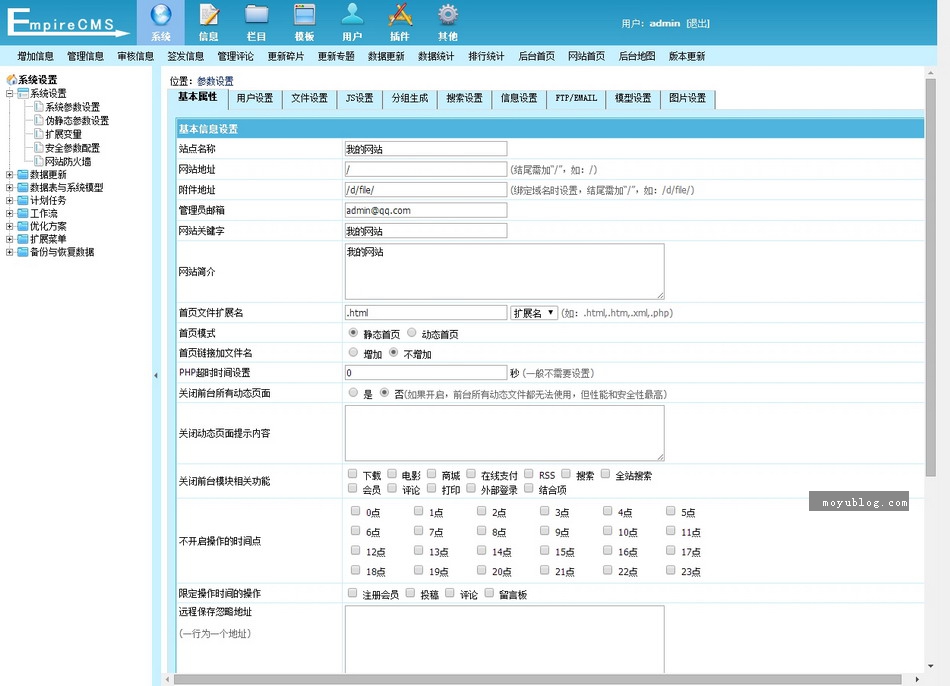Screen dimensions: 950x686
Task: Focus the 网站简介 text area
Action: [505, 271]
